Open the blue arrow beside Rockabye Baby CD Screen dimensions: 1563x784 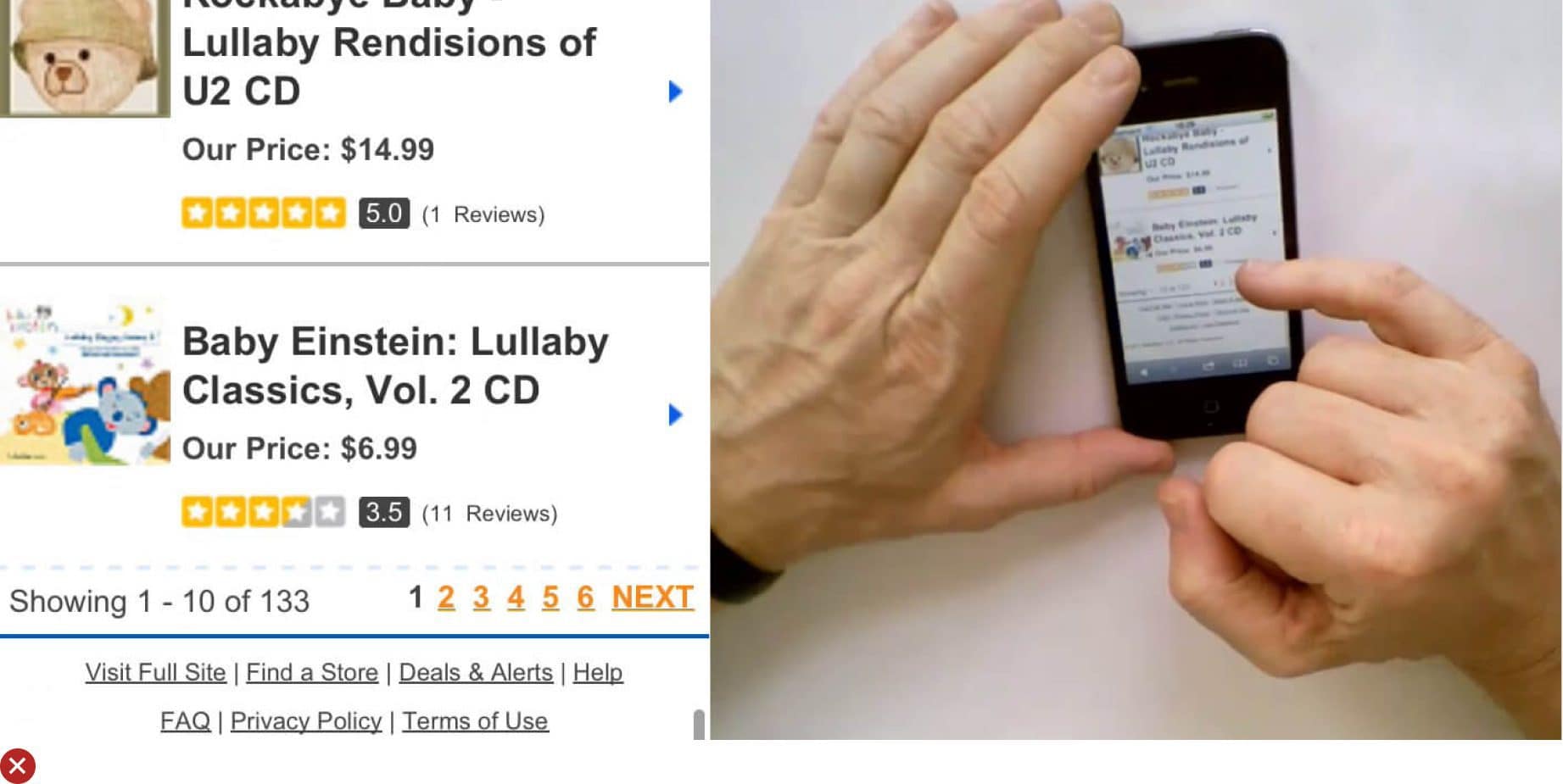(x=675, y=91)
